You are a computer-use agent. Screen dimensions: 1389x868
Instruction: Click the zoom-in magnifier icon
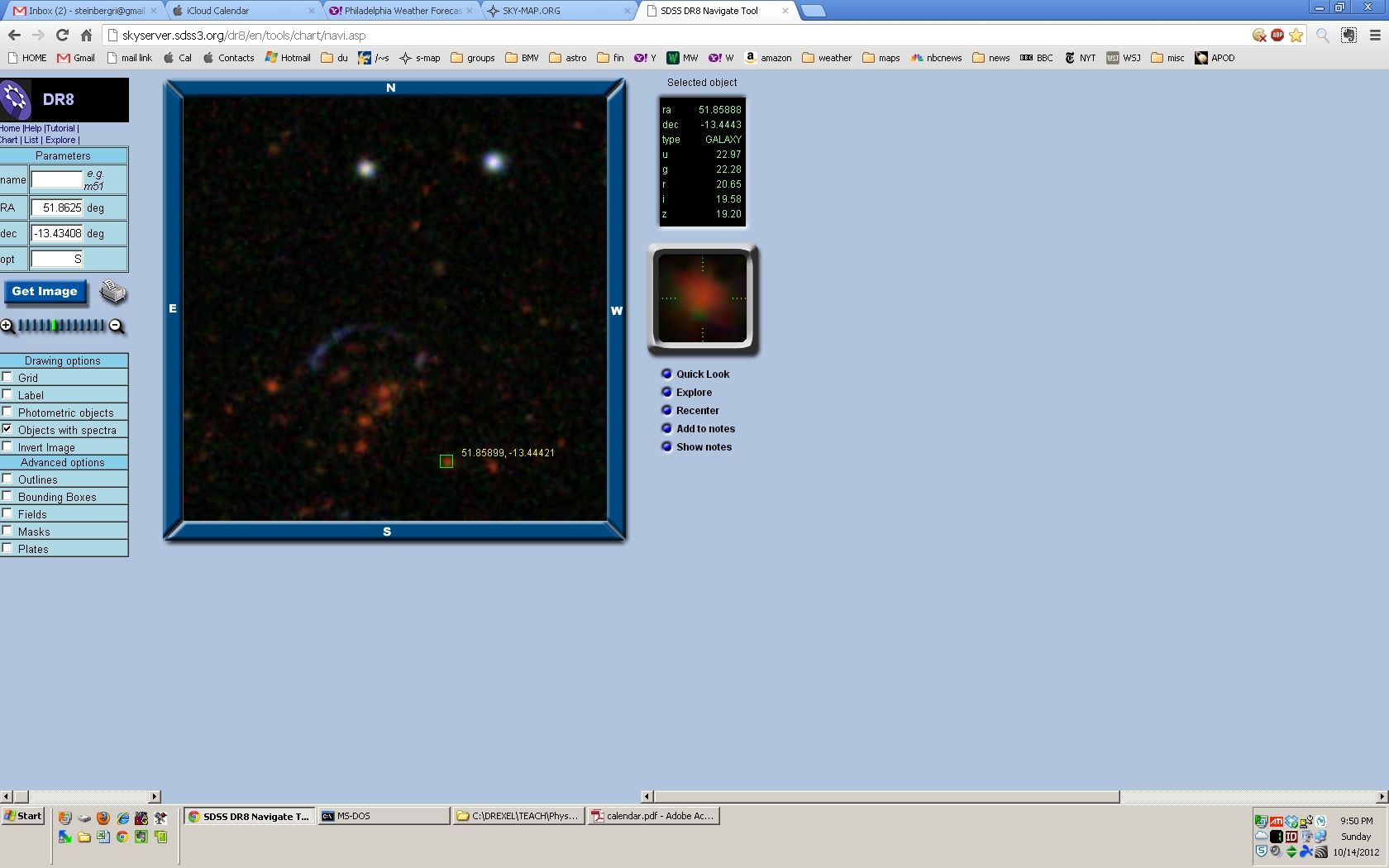click(7, 326)
